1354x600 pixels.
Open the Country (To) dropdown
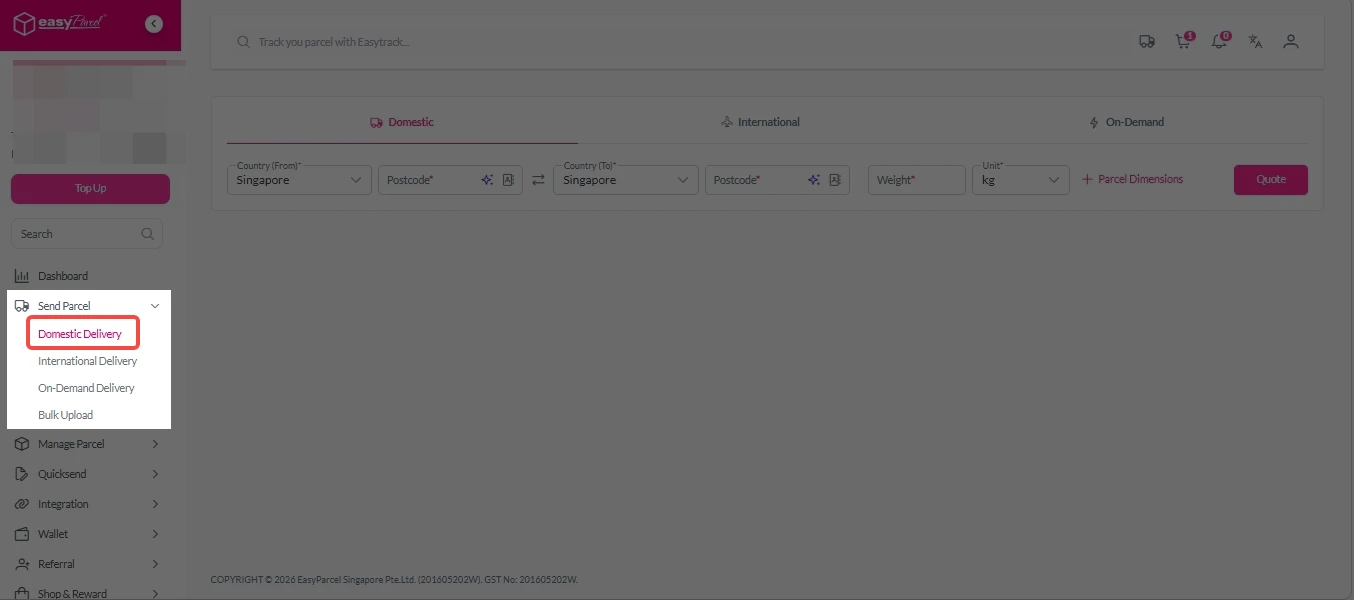point(625,180)
